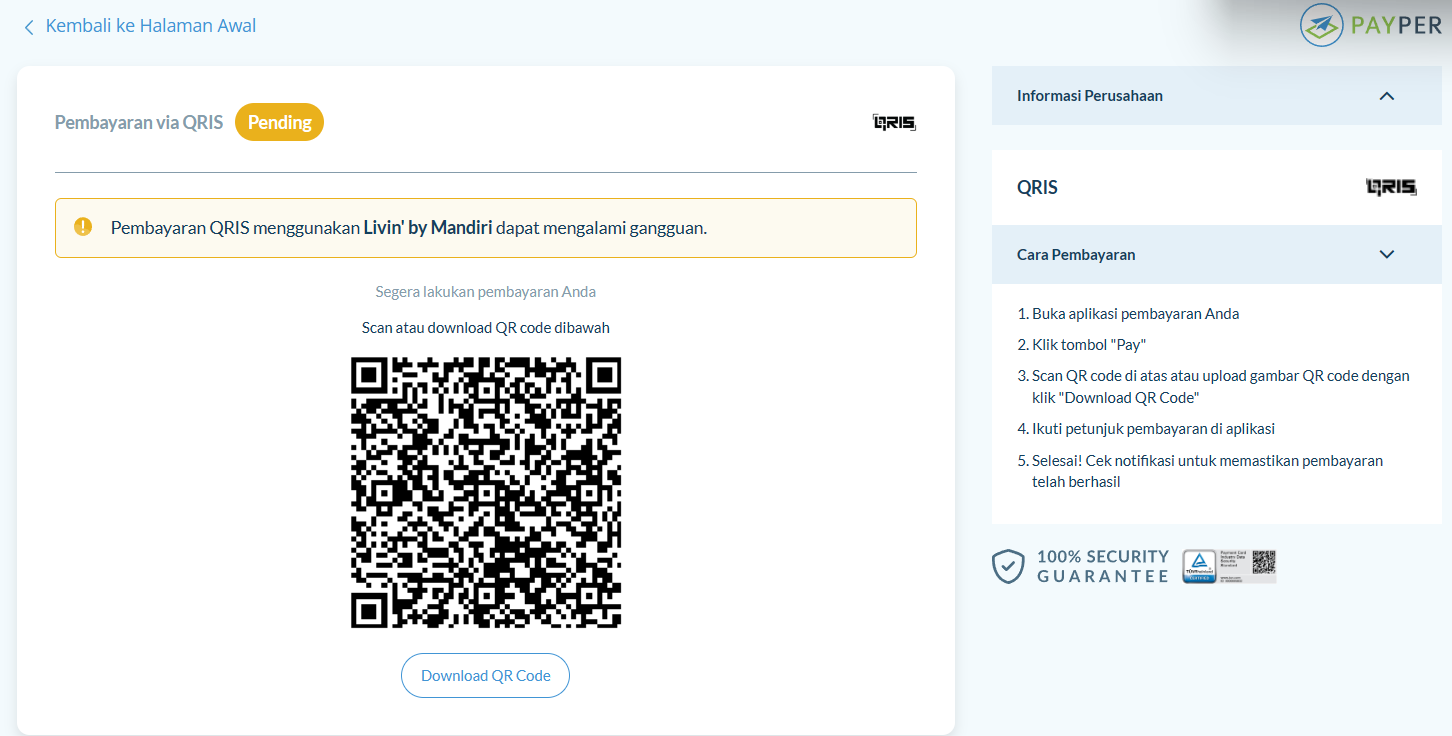The width and height of the screenshot is (1452, 736).
Task: Click the back arrow chevron icon
Action: (x=29, y=27)
